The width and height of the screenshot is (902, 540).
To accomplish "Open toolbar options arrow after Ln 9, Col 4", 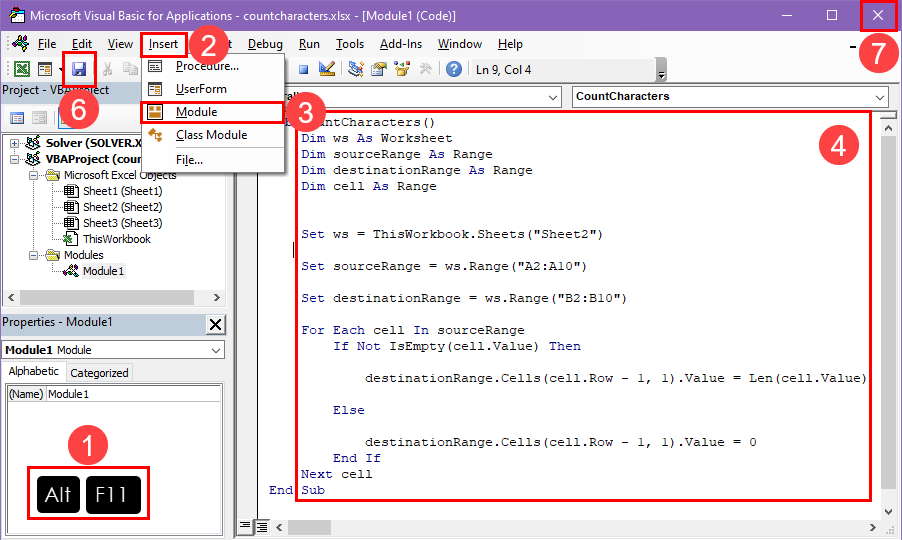I will pyautogui.click(x=662, y=70).
